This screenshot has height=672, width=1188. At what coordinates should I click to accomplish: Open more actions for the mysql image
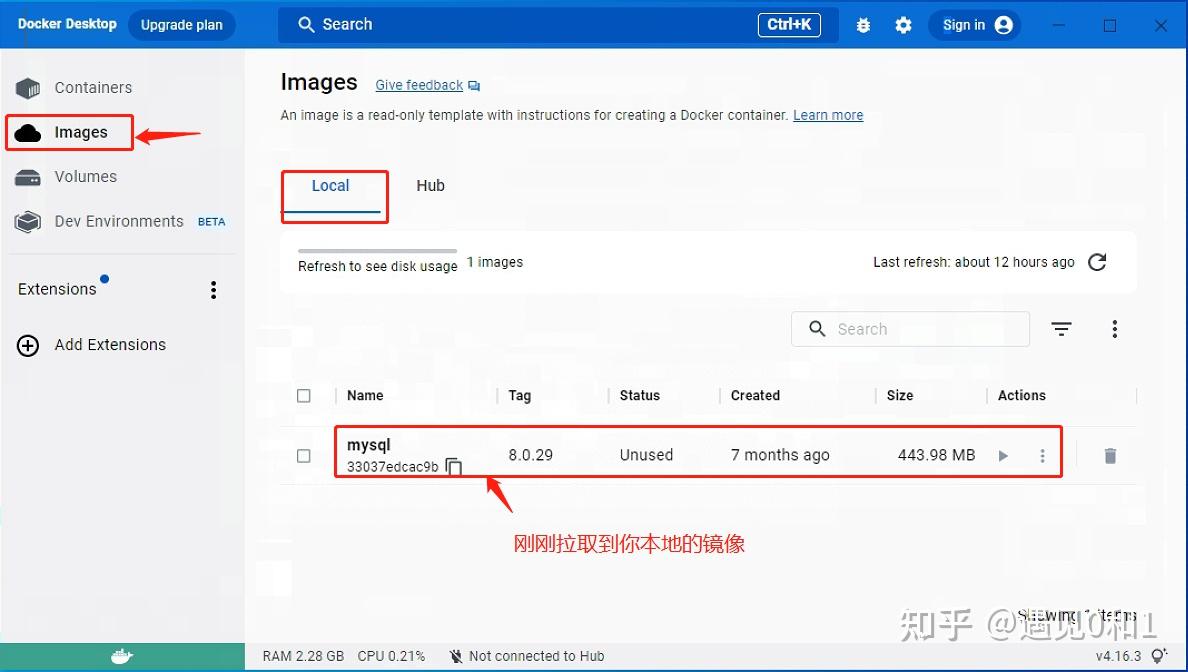point(1041,455)
